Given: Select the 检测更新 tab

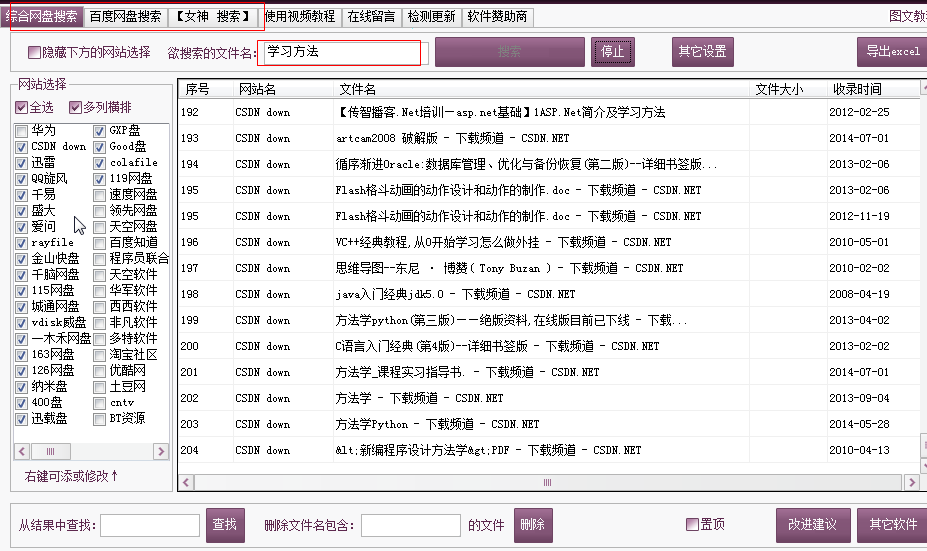Looking at the screenshot, I should [x=431, y=17].
